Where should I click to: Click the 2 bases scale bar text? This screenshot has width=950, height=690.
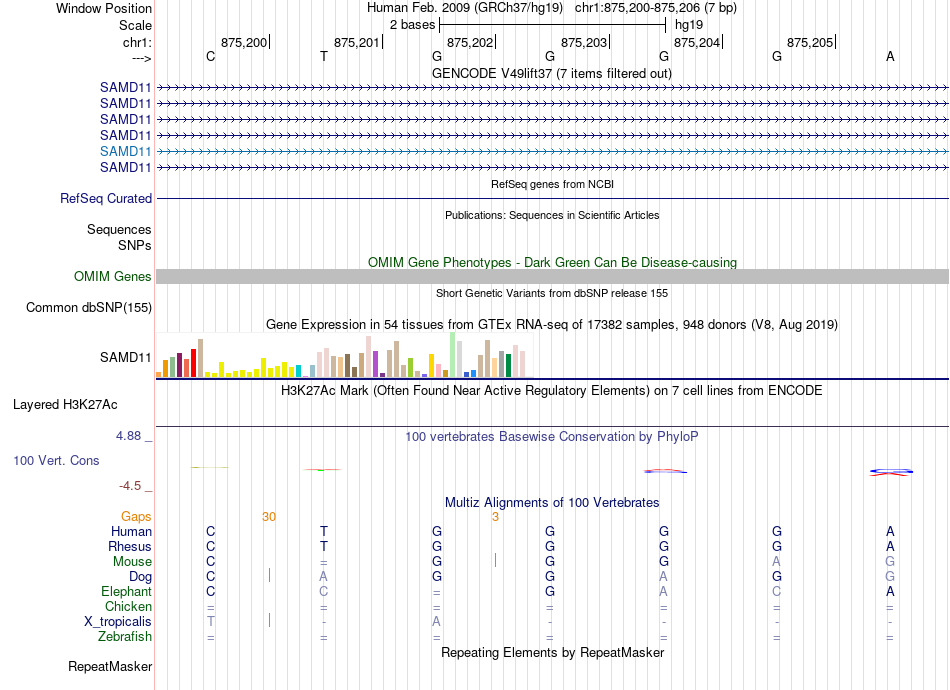(412, 25)
